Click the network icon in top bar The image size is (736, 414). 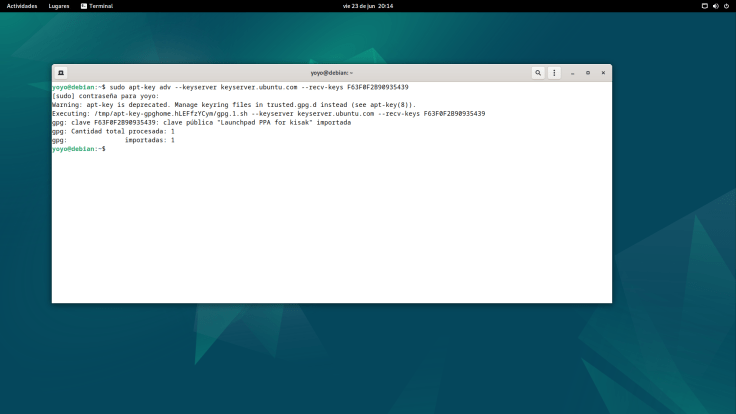[x=704, y=6]
